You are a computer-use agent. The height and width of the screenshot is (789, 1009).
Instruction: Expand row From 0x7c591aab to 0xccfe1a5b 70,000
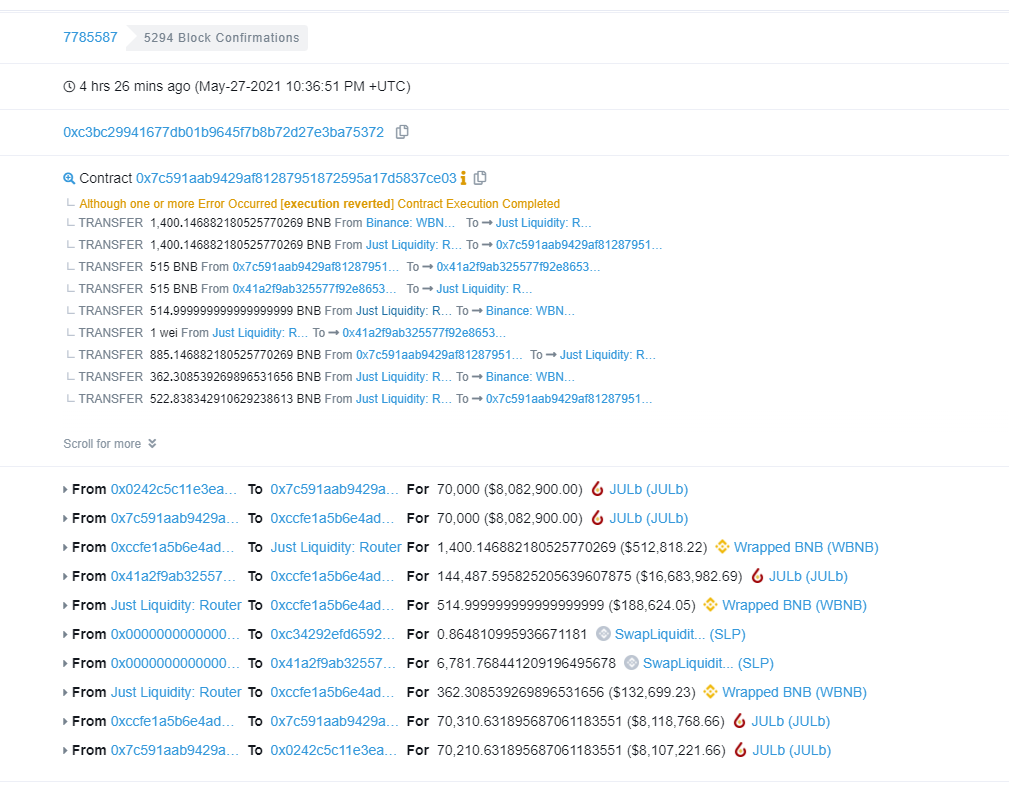(x=65, y=519)
